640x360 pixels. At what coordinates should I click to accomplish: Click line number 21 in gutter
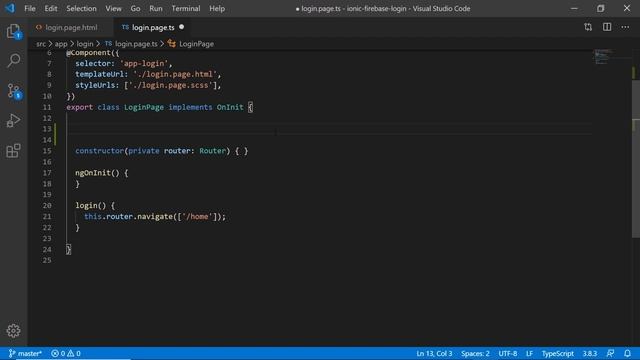47,216
